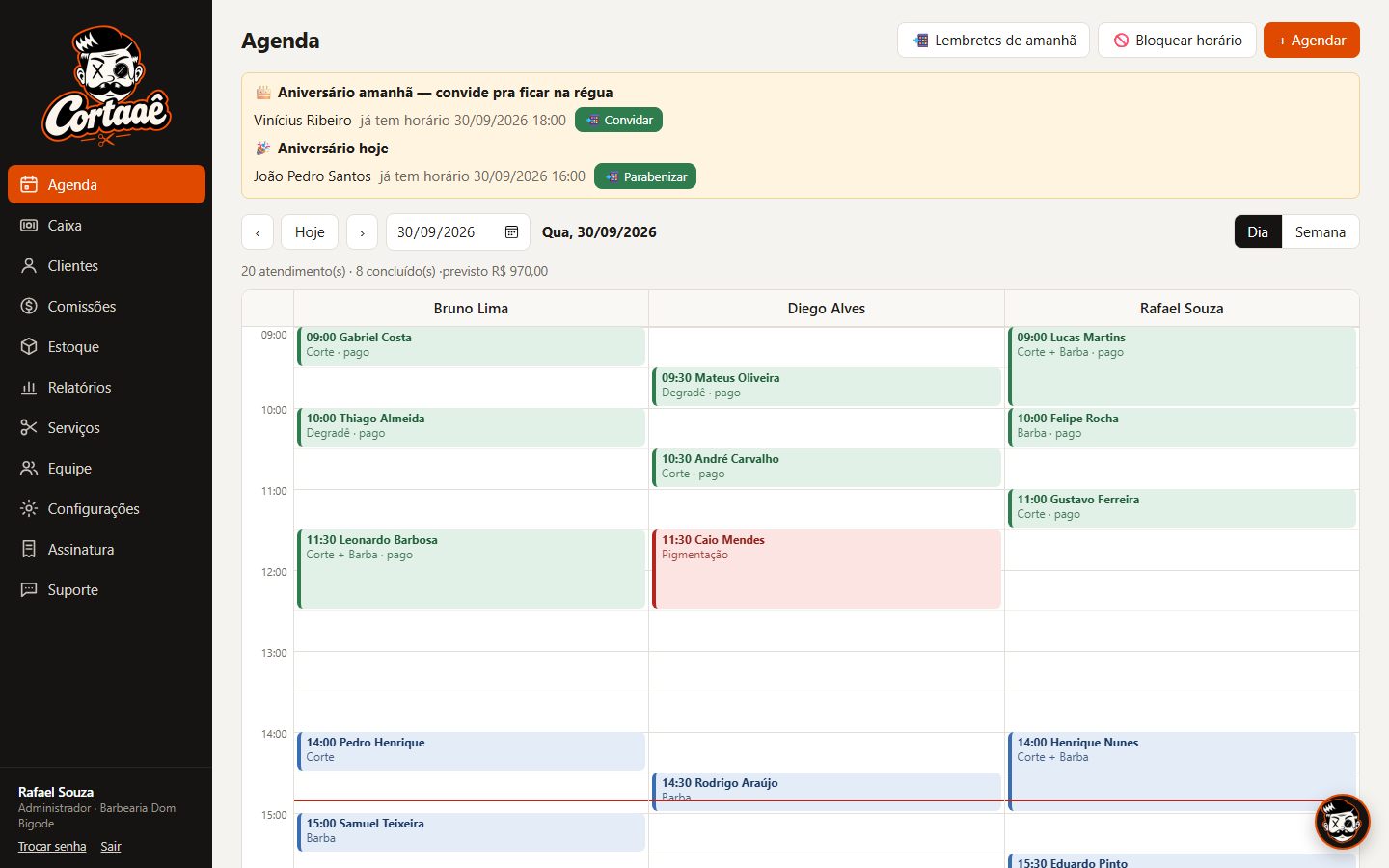Viewport: 1389px width, 868px height.
Task: Open Relatórios in the sidebar
Action: (x=106, y=387)
